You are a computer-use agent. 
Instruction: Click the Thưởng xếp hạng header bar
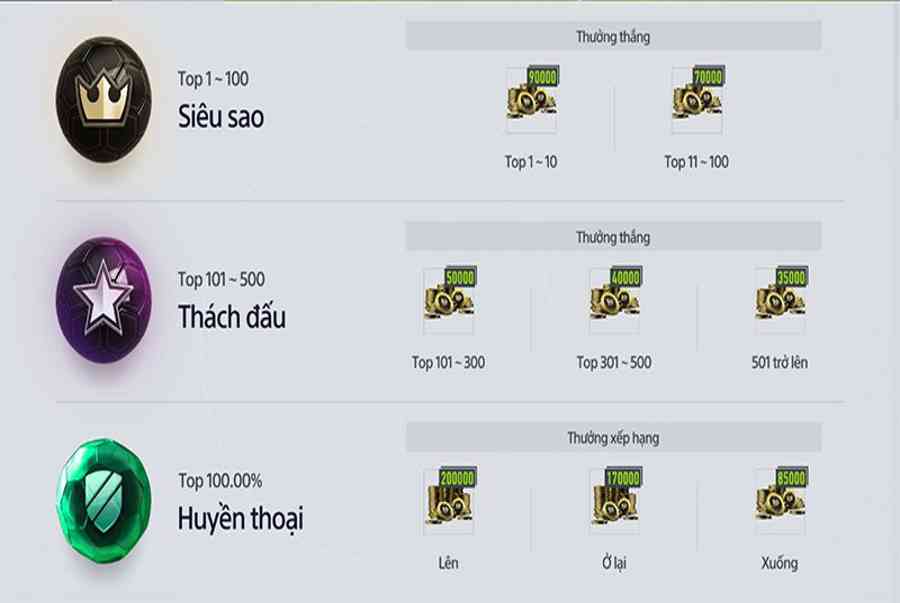(614, 438)
